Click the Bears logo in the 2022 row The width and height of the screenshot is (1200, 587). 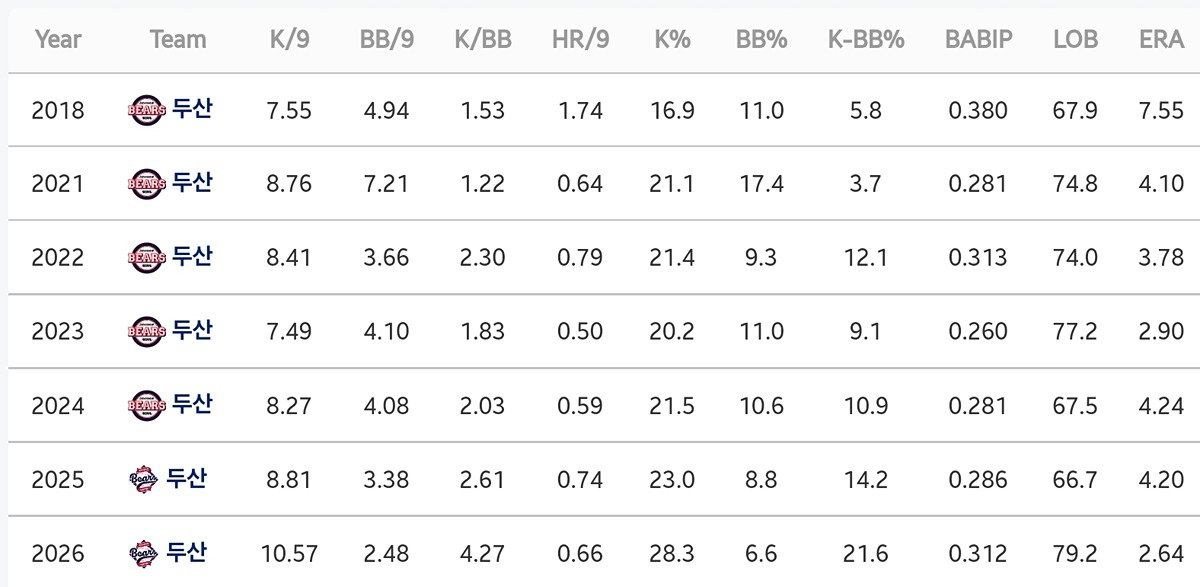click(x=147, y=258)
